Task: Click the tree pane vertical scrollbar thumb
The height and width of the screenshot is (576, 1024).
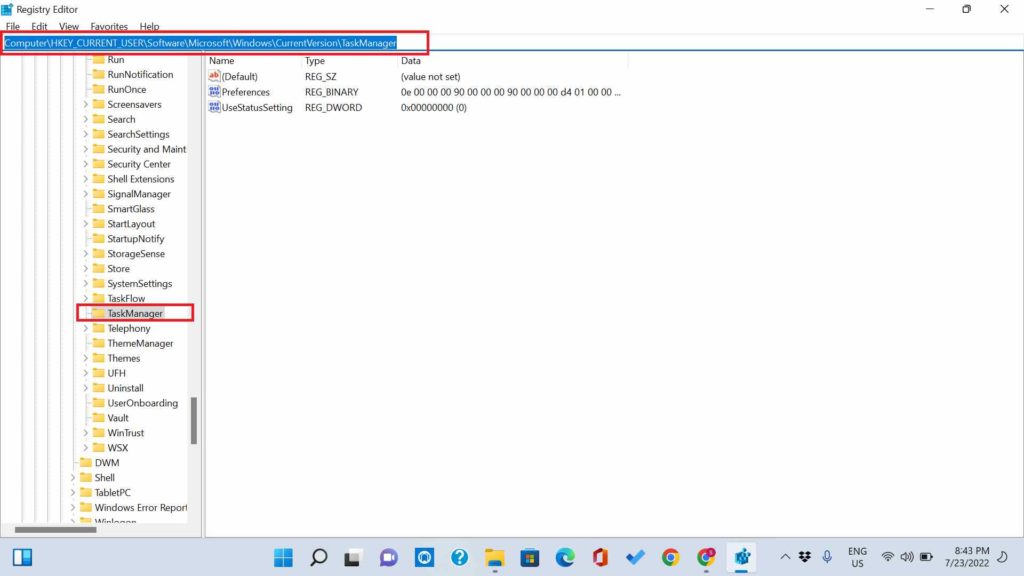Action: click(x=193, y=421)
